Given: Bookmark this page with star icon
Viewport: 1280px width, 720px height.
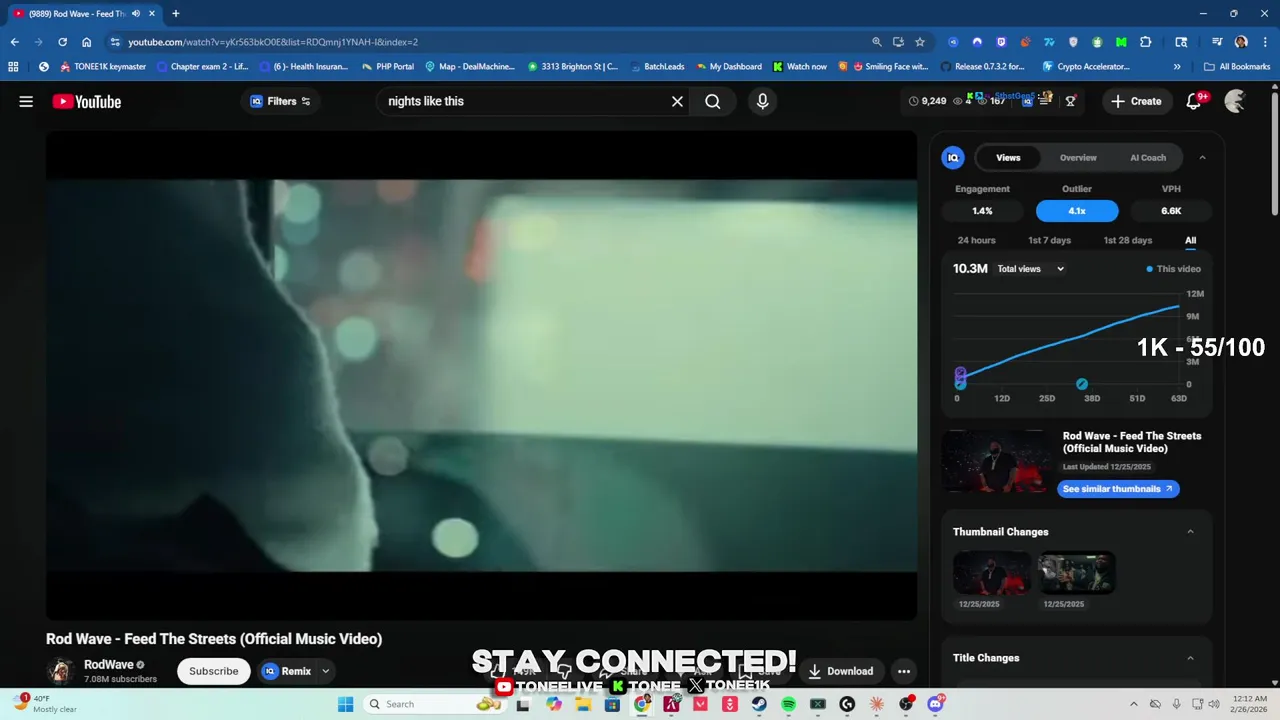Looking at the screenshot, I should (x=920, y=42).
